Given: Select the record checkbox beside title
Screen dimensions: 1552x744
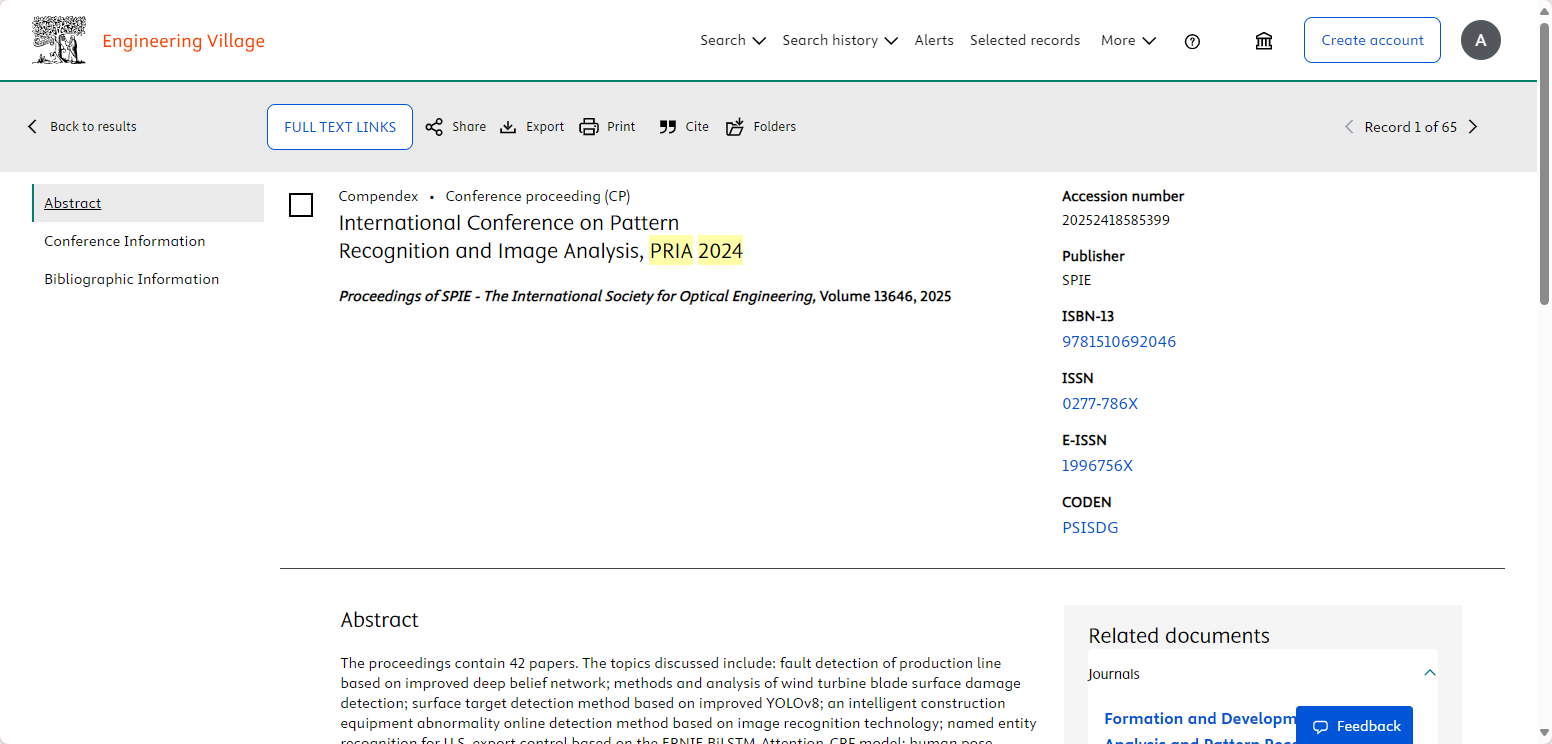Looking at the screenshot, I should pyautogui.click(x=301, y=205).
